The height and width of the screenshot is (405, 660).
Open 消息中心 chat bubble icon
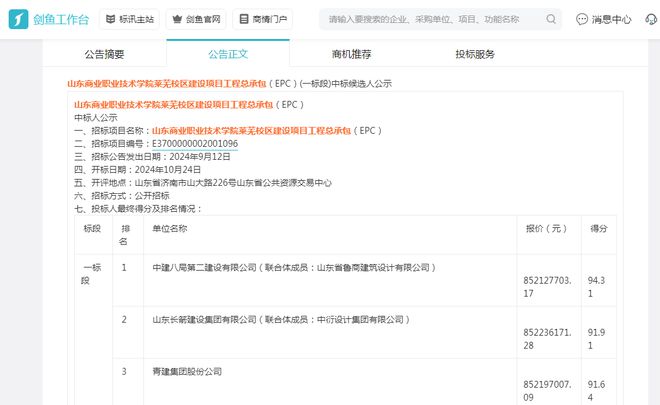click(582, 19)
